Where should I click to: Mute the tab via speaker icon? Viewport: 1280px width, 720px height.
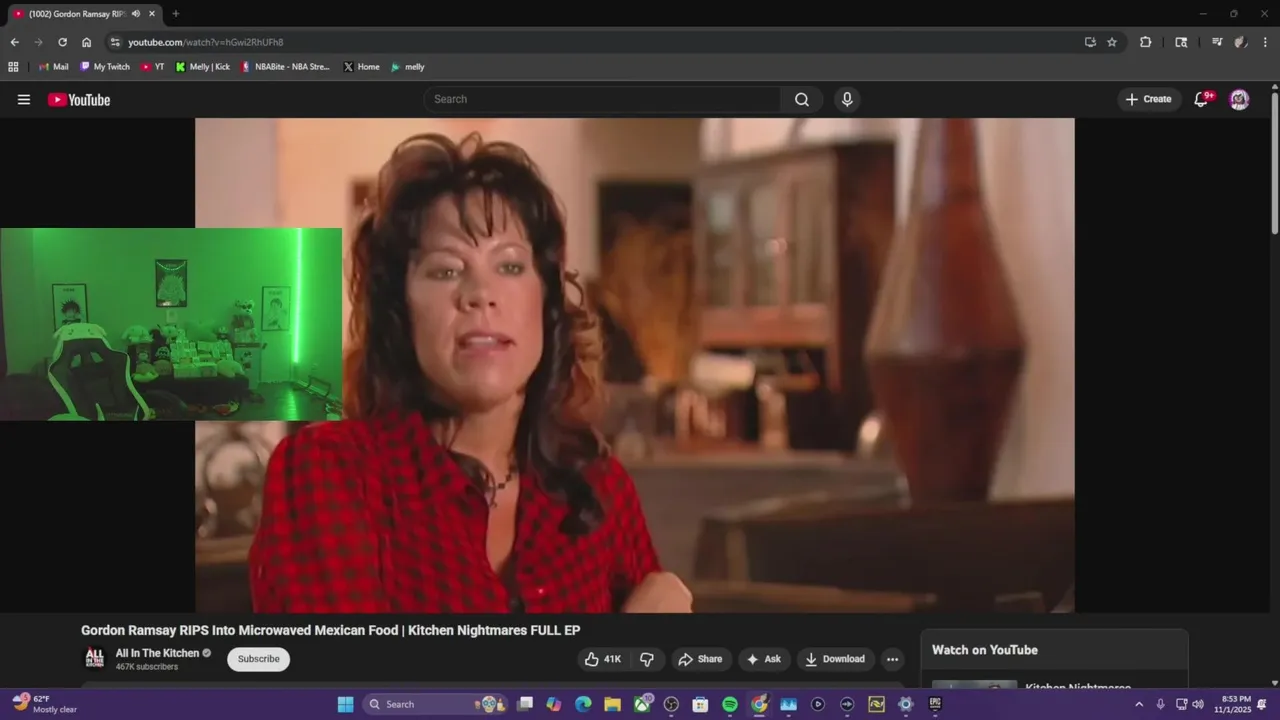tap(135, 14)
